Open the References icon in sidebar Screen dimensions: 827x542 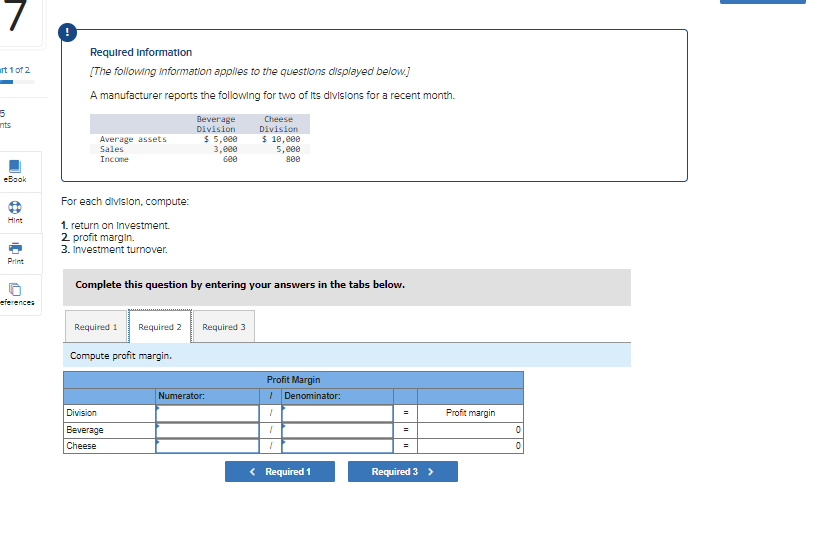click(15, 289)
